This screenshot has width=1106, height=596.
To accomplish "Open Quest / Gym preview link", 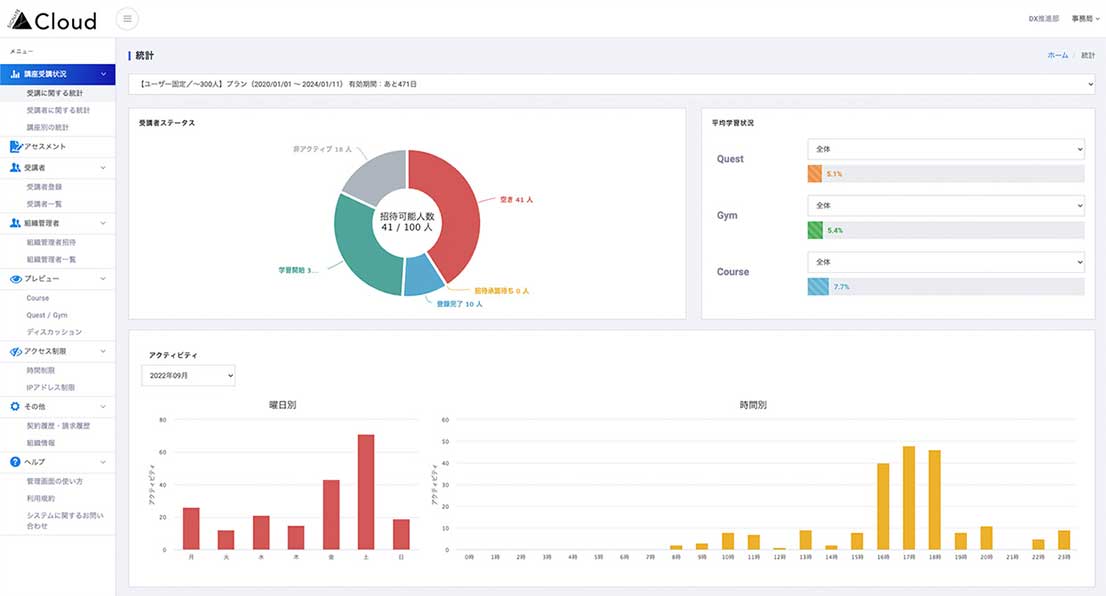I will [47, 315].
